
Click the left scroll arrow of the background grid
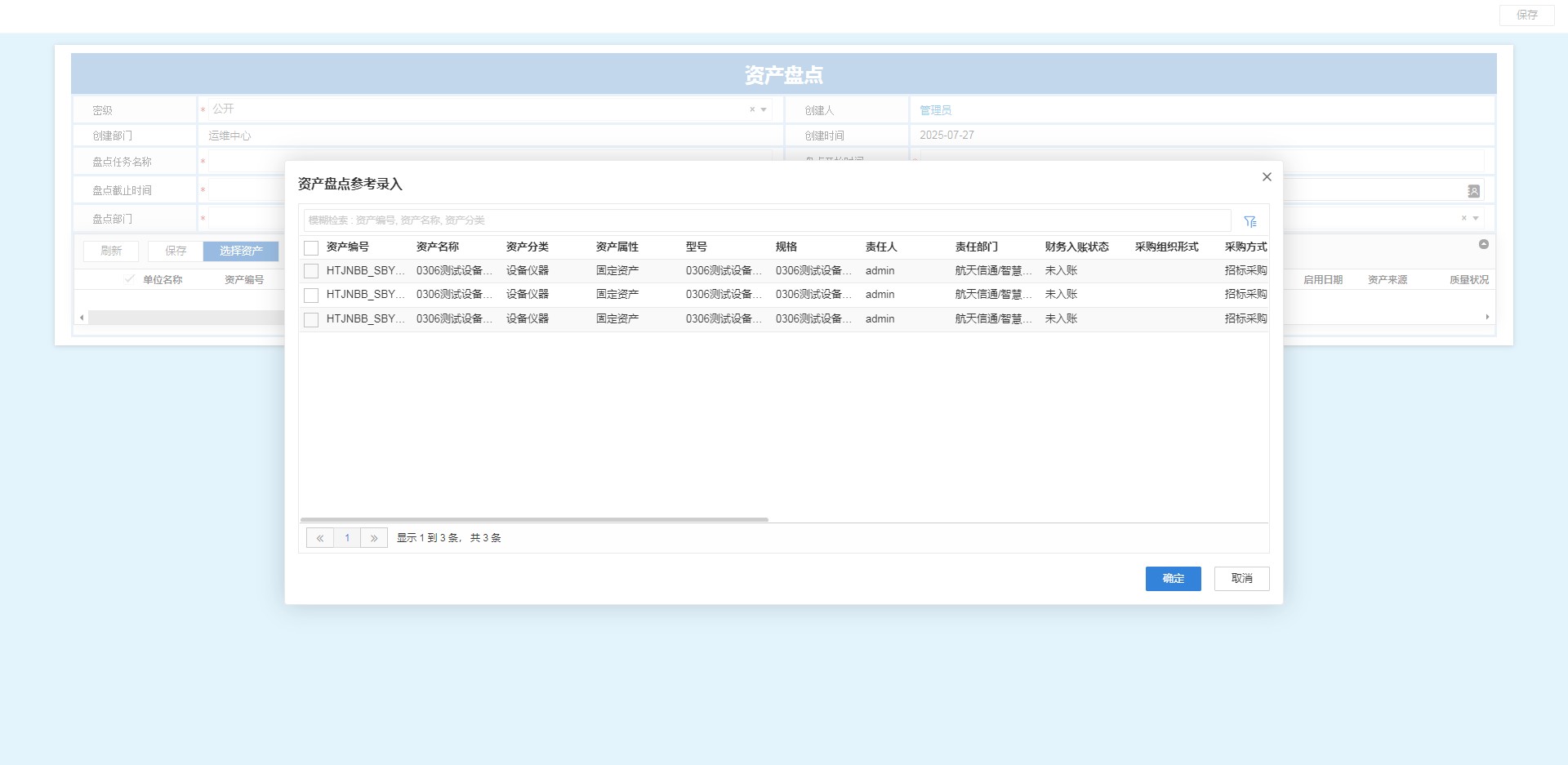pos(82,317)
